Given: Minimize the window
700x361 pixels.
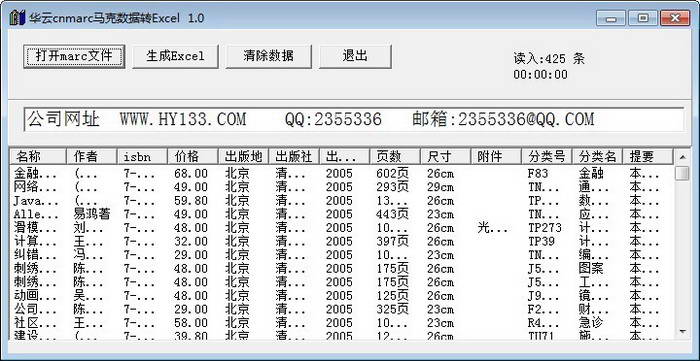Looking at the screenshot, I should [611, 18].
